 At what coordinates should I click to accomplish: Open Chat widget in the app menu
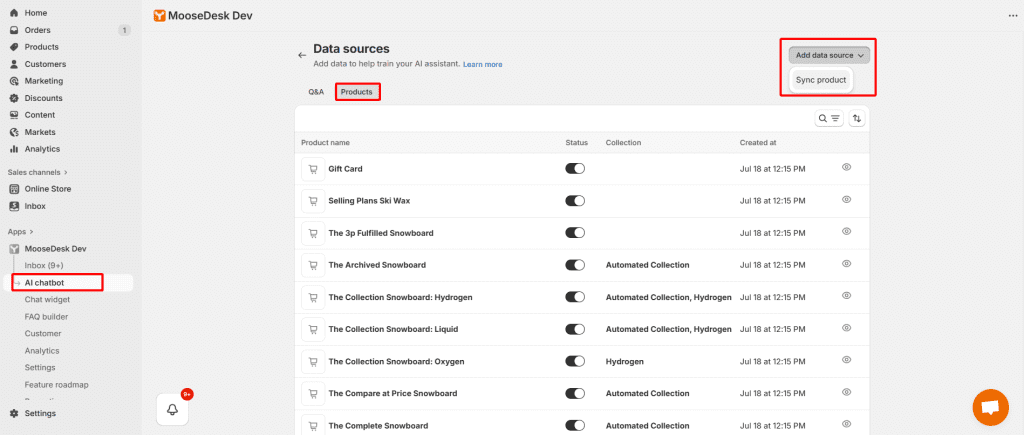click(x=47, y=300)
